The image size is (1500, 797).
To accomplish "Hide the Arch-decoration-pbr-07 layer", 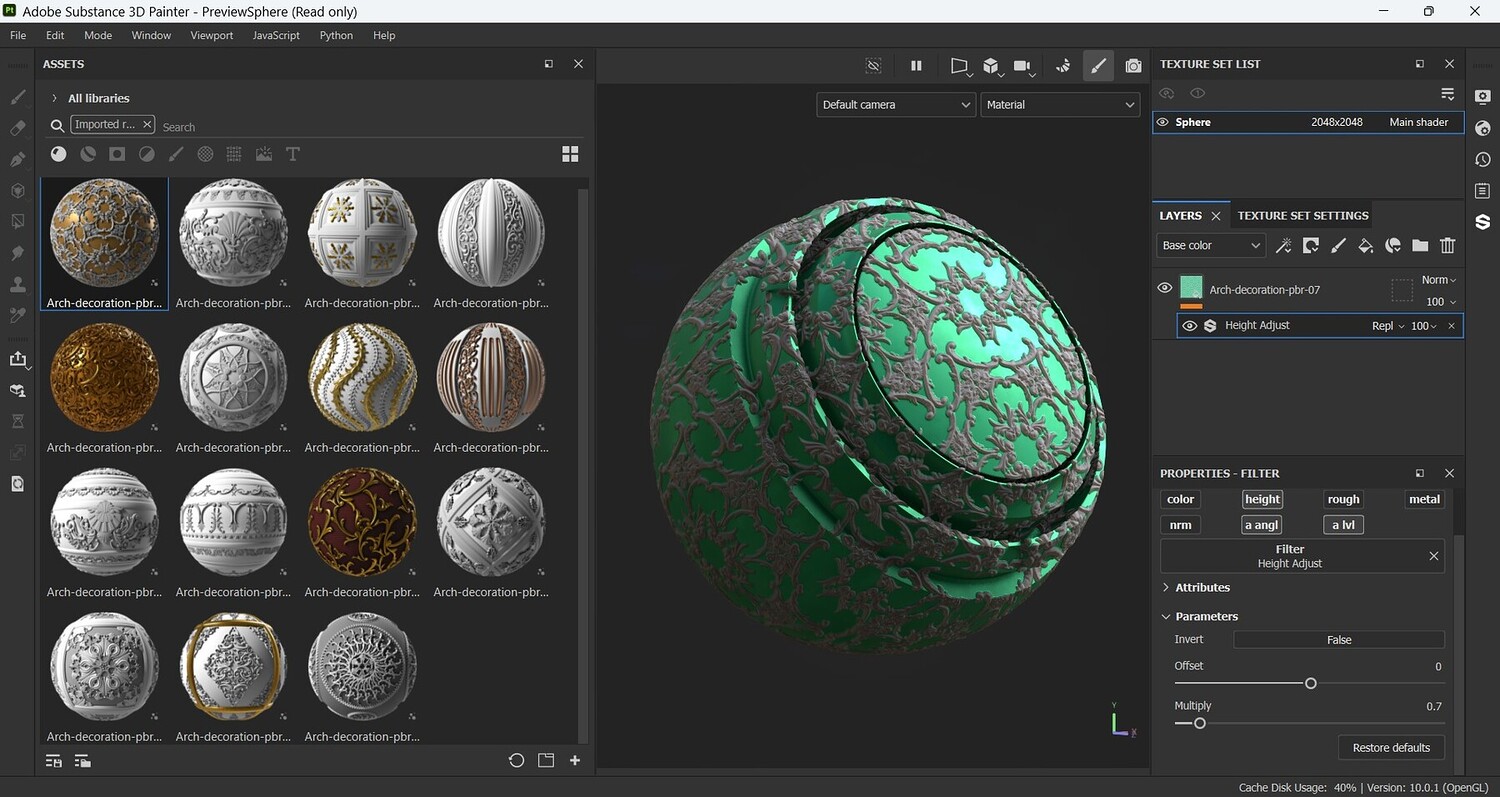I will (1165, 288).
